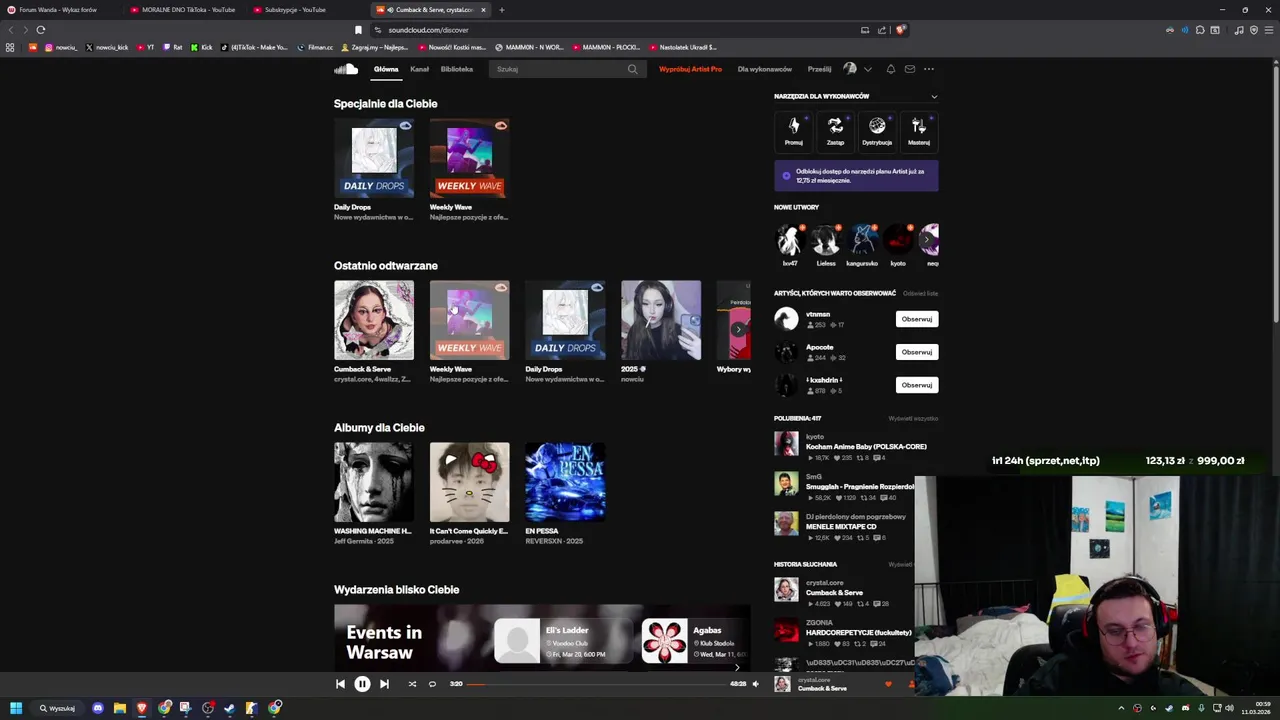Click Wypróbuj Artist Pro link
This screenshot has width=1280, height=720.
[690, 69]
